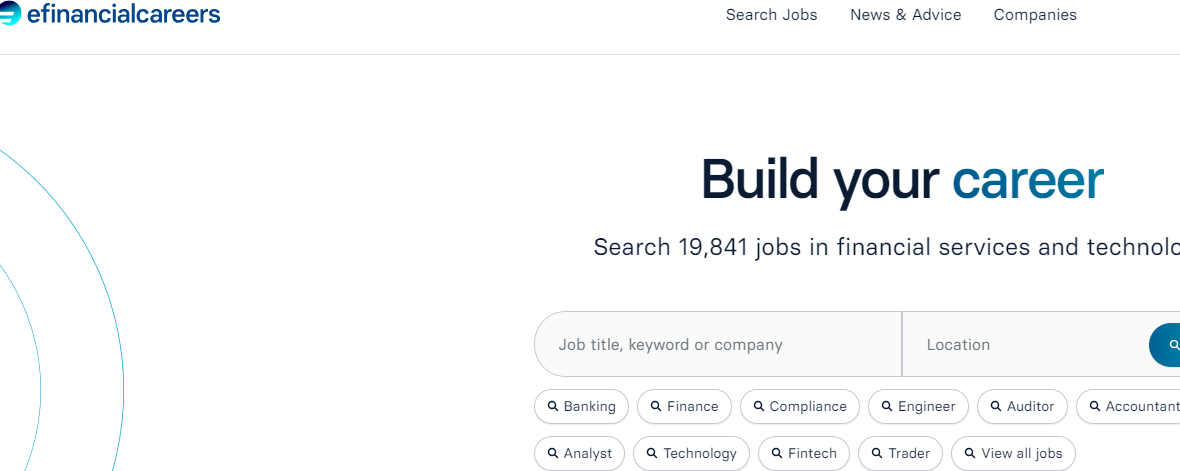Open the Search Jobs menu item
Viewport: 1180px width, 471px height.
point(771,15)
